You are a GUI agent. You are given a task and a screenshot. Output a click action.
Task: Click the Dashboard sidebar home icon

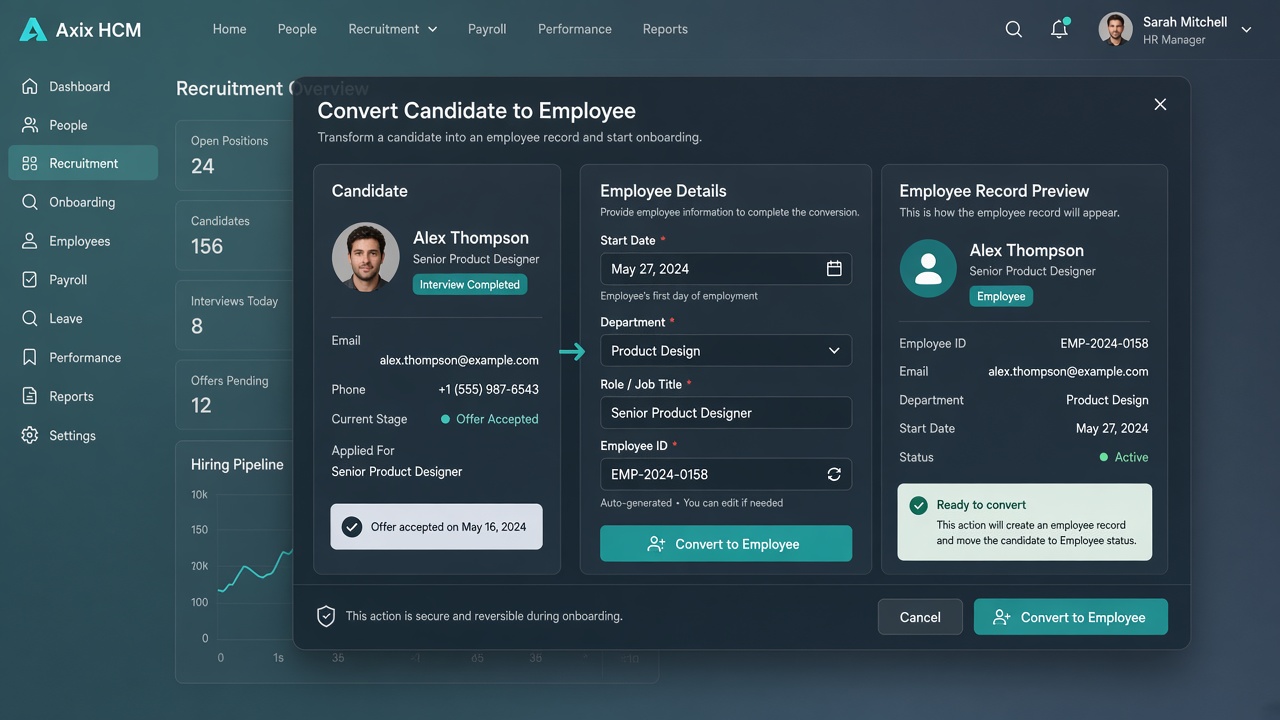(30, 86)
